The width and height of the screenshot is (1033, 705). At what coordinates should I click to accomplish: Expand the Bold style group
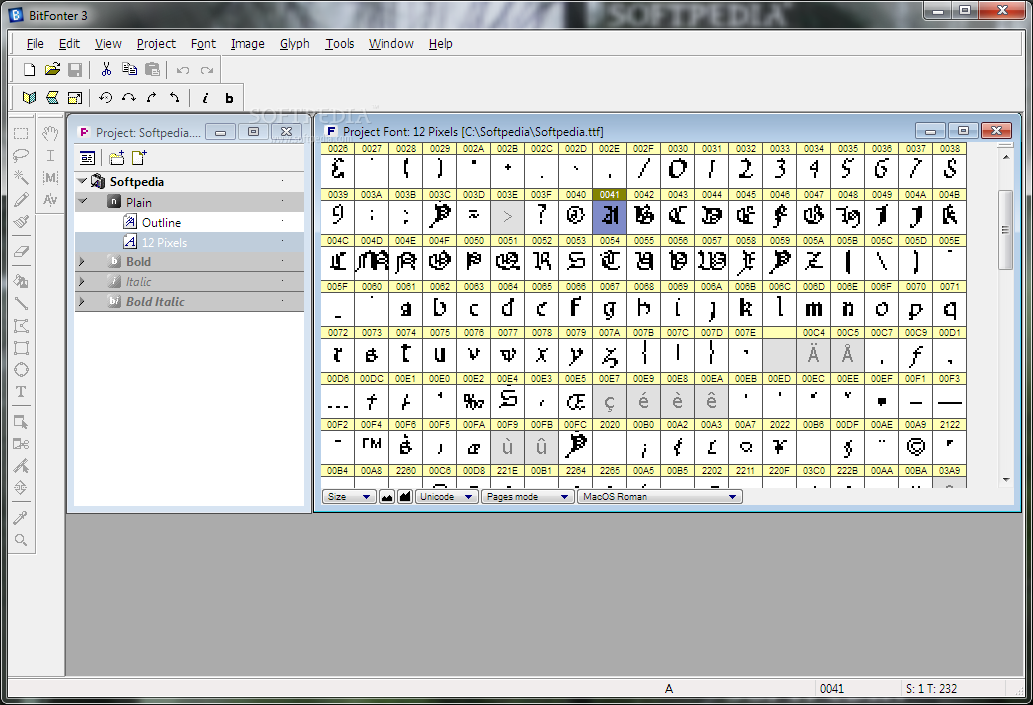pos(82,262)
